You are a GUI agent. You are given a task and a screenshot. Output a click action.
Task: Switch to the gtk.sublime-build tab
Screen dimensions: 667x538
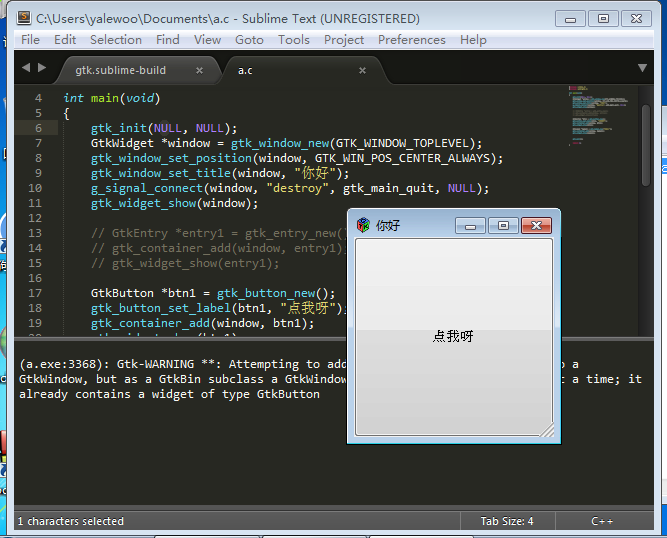click(121, 70)
